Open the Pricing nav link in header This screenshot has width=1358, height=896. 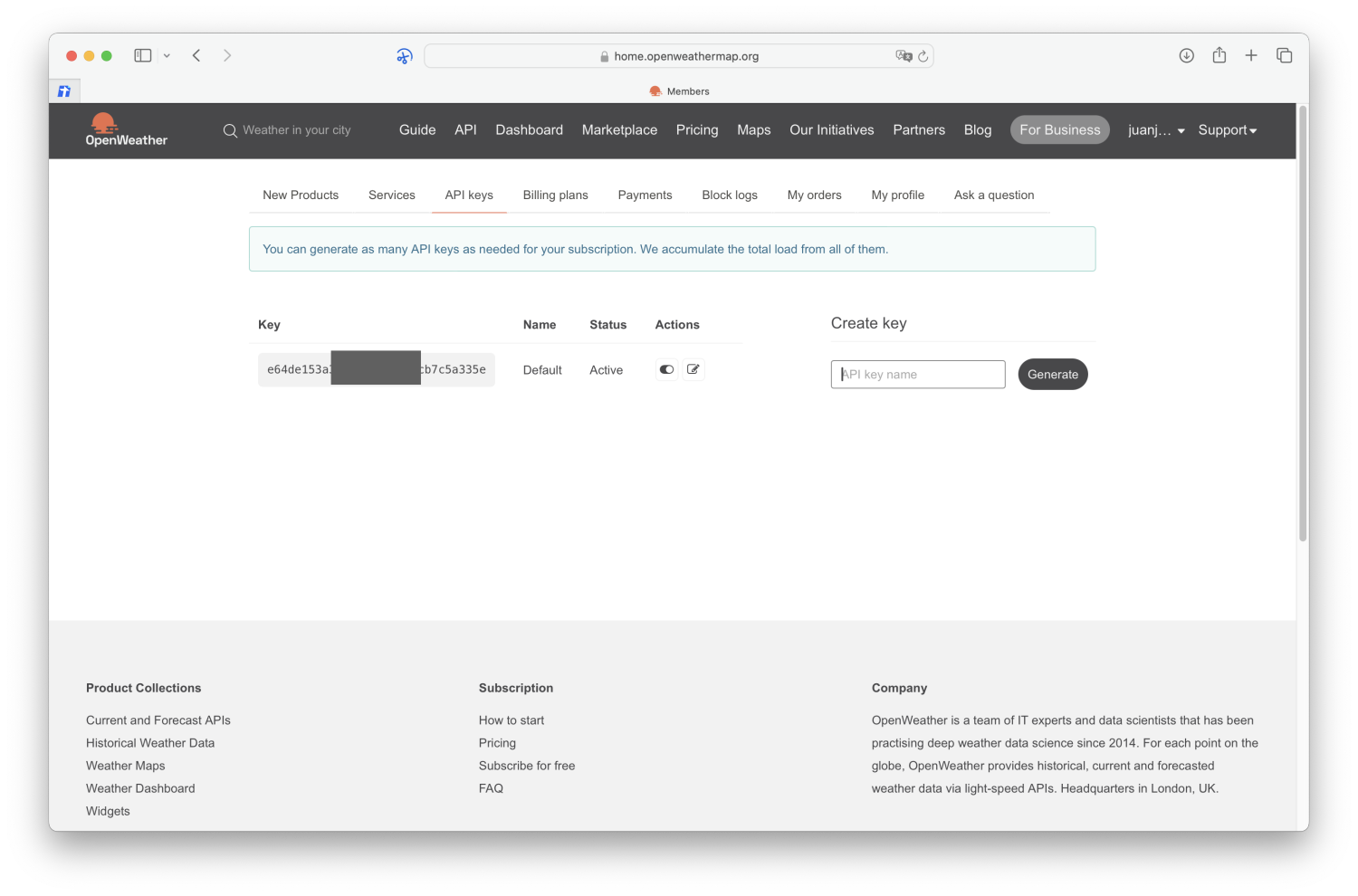point(697,129)
